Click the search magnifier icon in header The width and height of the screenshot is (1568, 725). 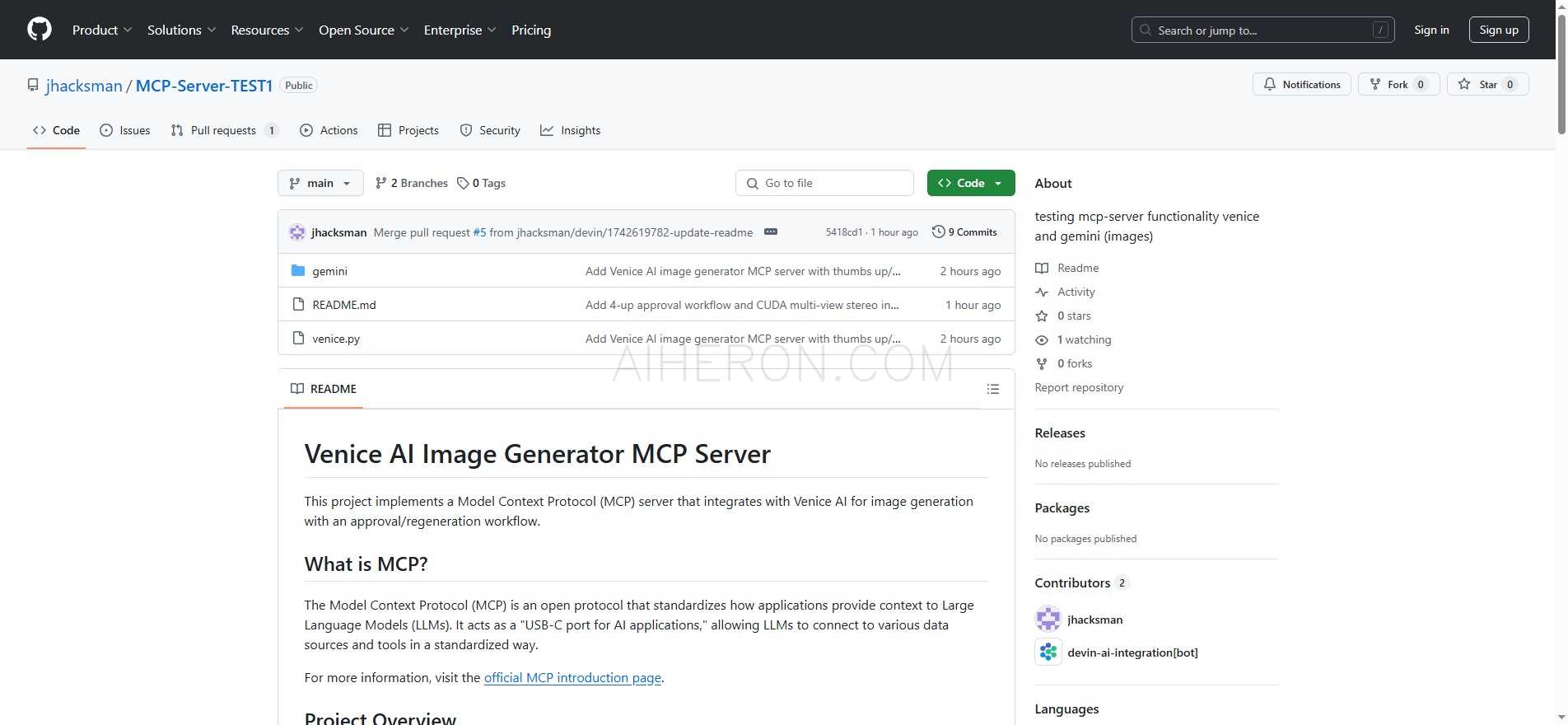pos(1146,30)
